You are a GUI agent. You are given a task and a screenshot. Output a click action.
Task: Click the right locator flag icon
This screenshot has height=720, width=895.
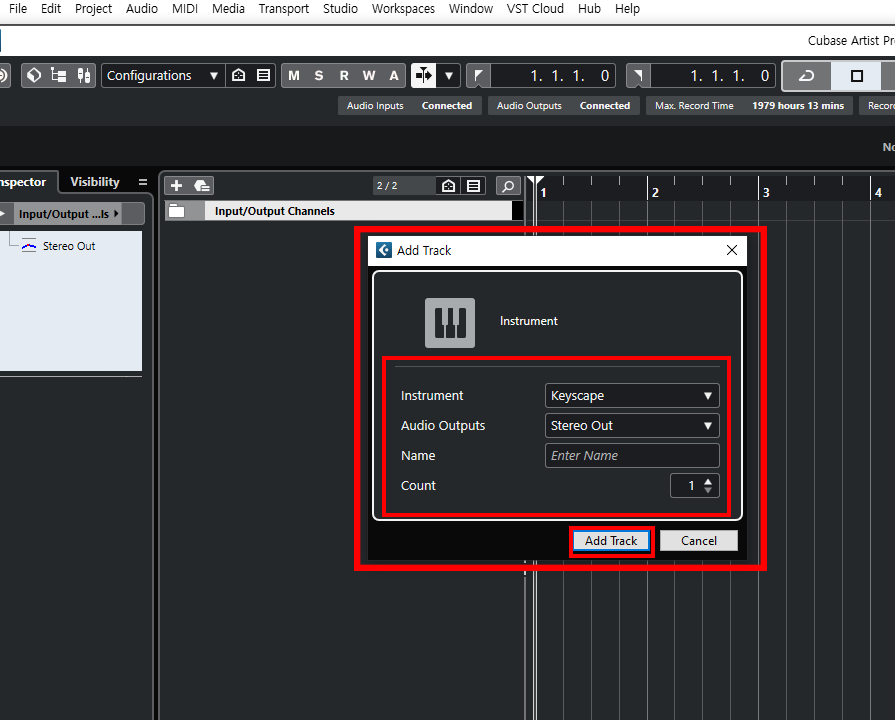point(638,75)
